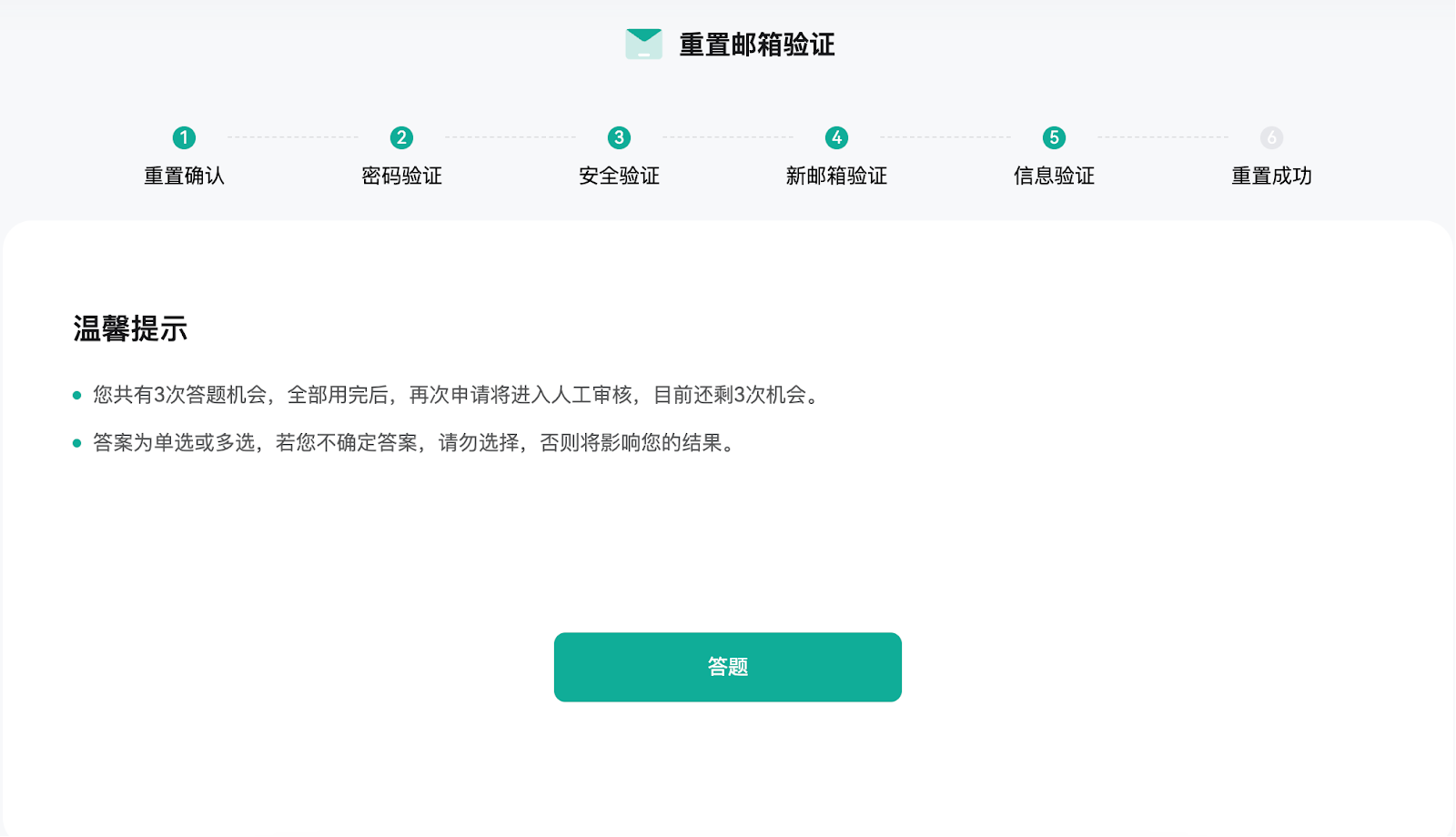Click the tip about 单选或多选 answers
The image size is (1456, 837).
pos(415,443)
